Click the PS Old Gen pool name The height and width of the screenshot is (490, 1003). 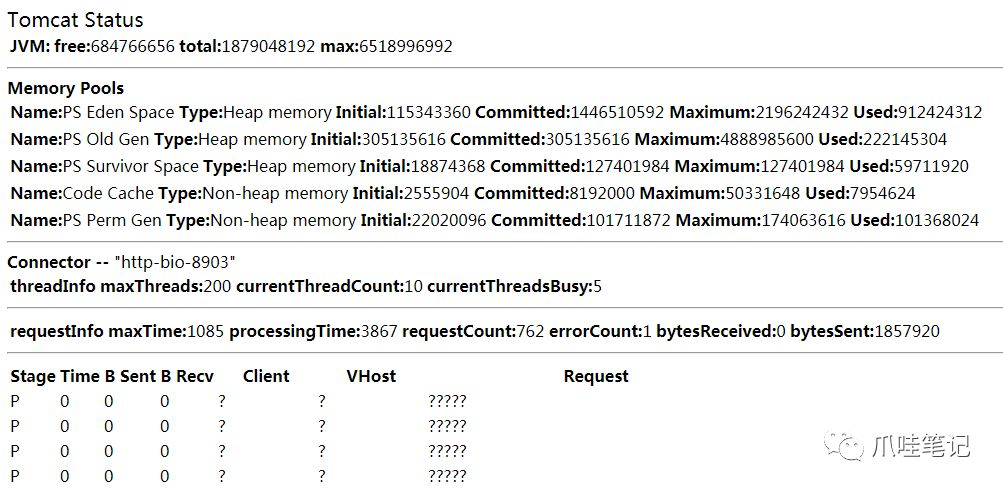[106, 139]
